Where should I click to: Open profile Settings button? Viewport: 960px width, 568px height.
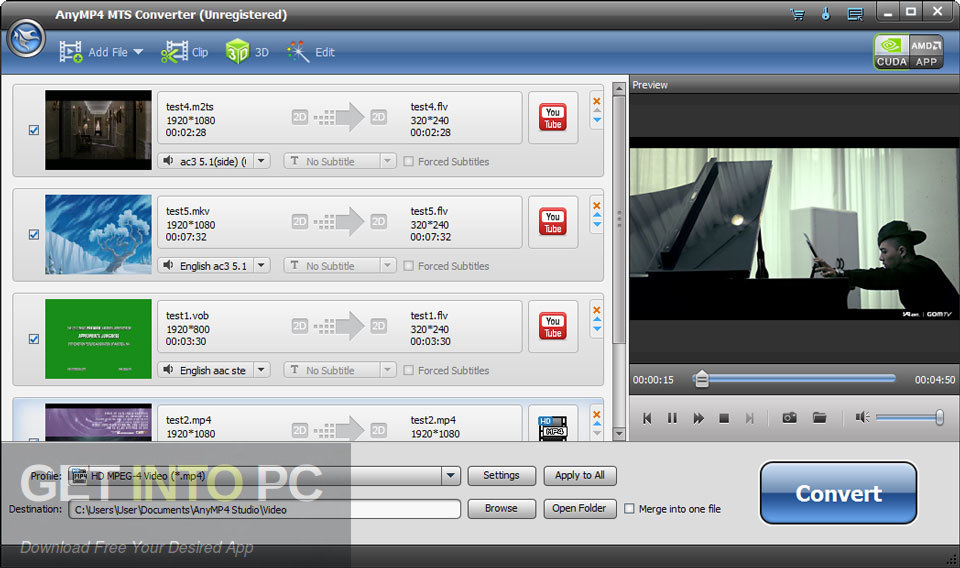[501, 476]
